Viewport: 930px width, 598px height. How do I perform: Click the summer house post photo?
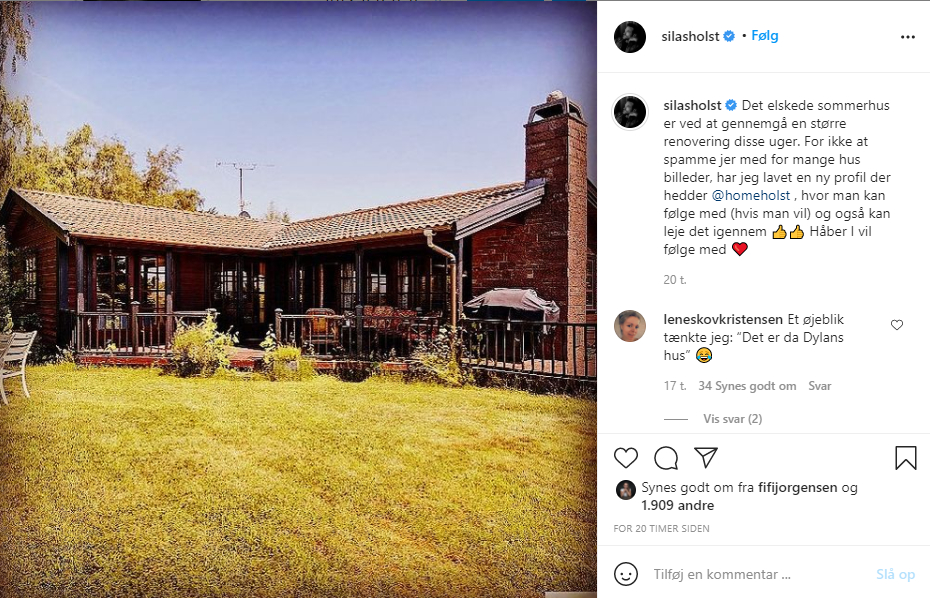[298, 299]
